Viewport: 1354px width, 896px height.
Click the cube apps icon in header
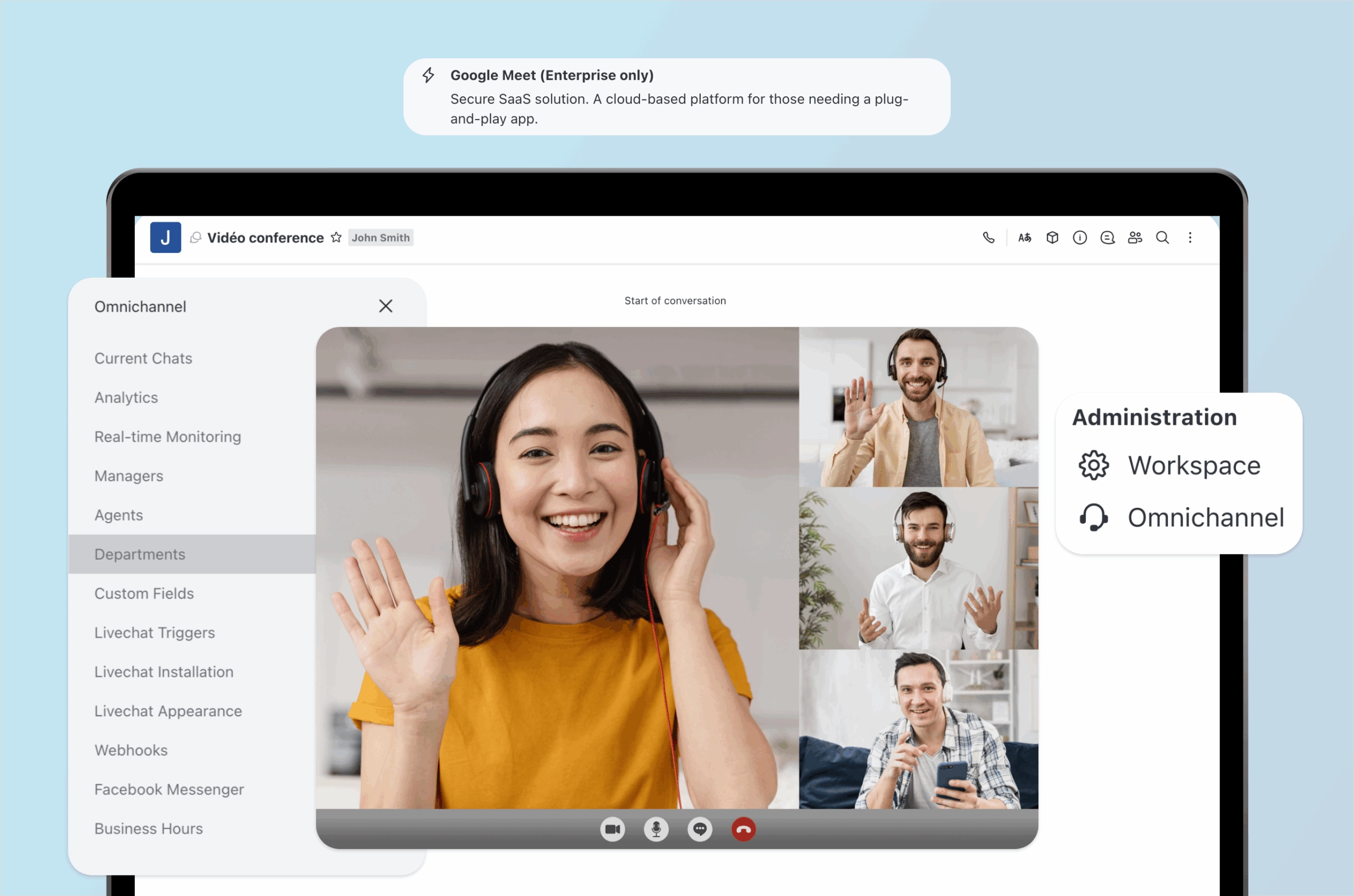(1053, 237)
